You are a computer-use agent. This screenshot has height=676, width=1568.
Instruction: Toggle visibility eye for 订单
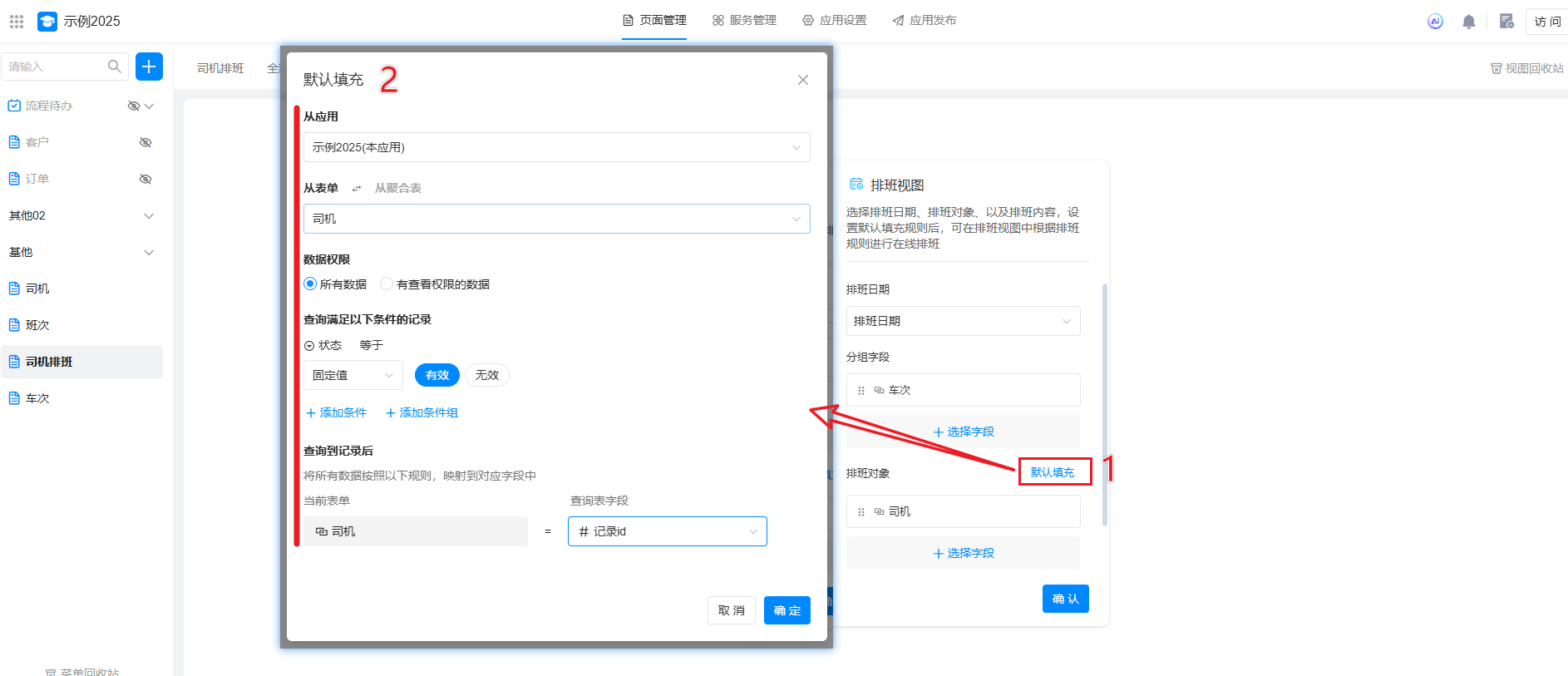click(145, 179)
